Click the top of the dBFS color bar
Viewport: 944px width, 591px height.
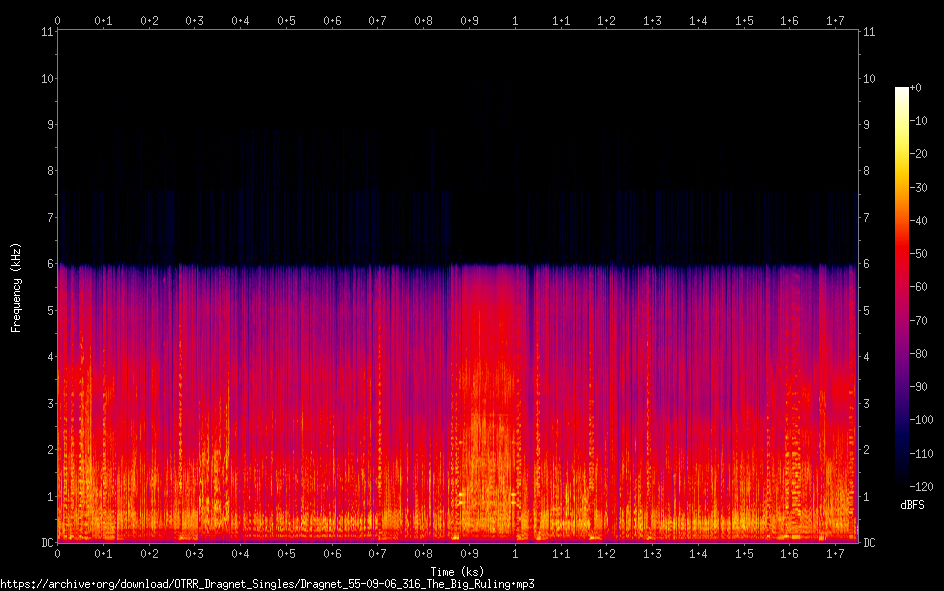pos(902,90)
